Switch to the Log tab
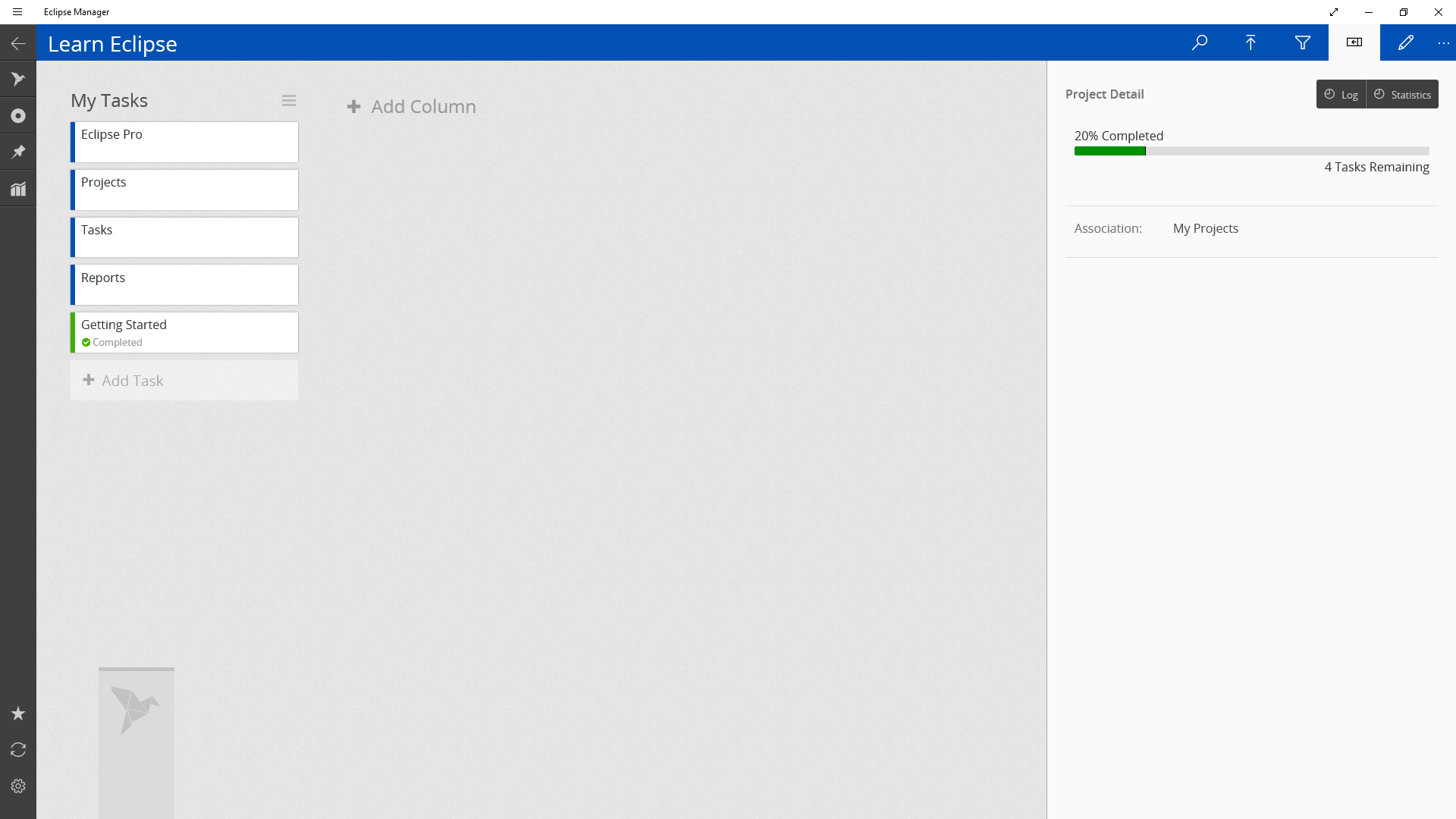 1341,95
